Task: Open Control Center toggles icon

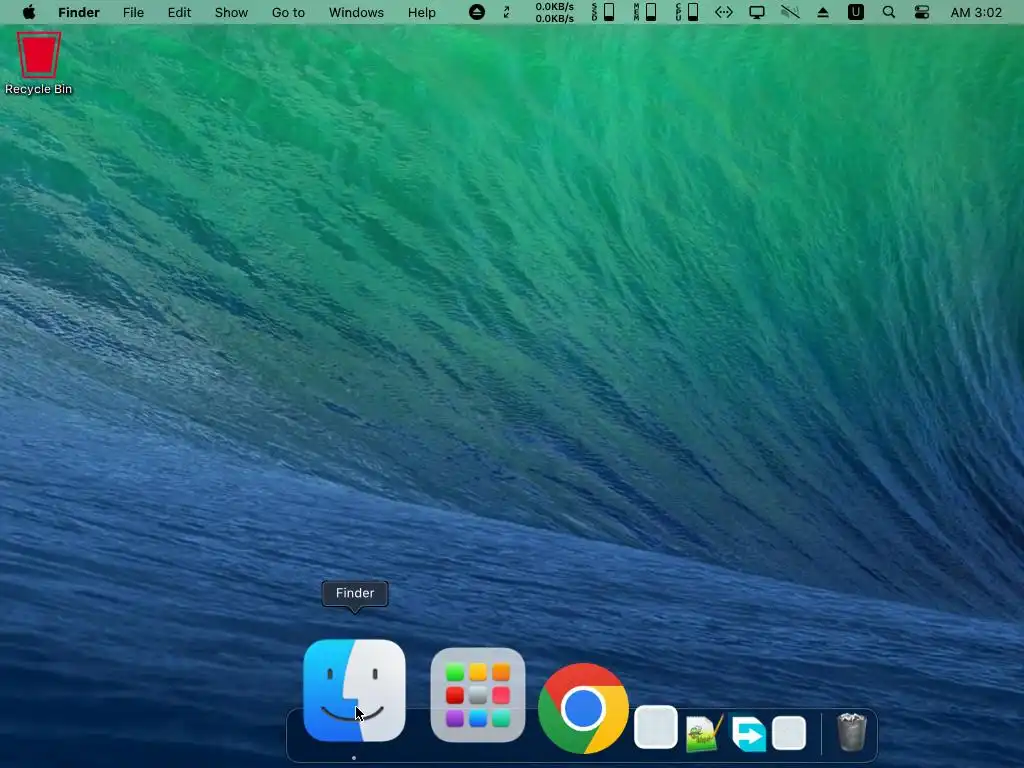Action: (x=921, y=12)
